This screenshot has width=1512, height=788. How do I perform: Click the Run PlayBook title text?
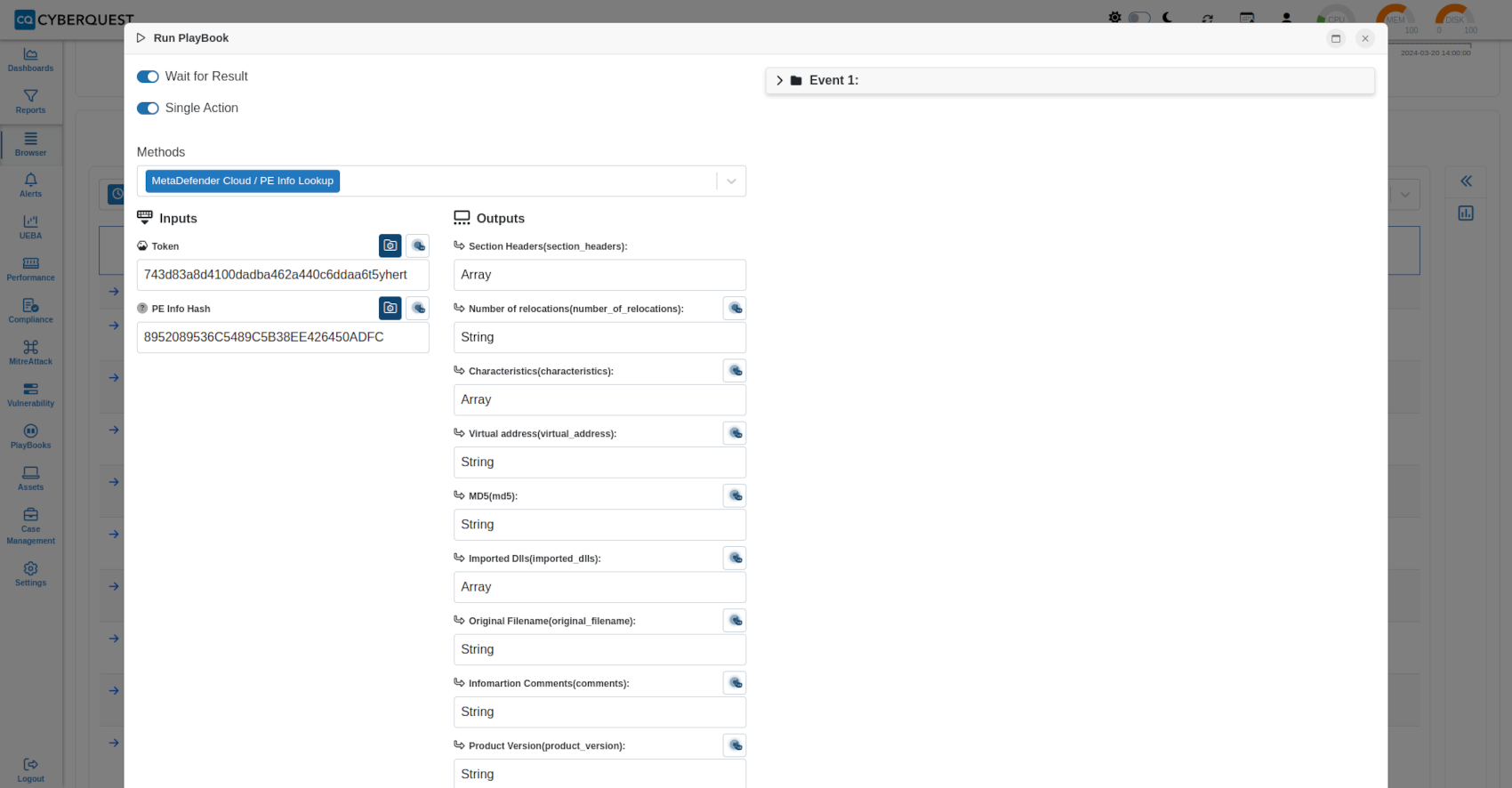tap(190, 38)
